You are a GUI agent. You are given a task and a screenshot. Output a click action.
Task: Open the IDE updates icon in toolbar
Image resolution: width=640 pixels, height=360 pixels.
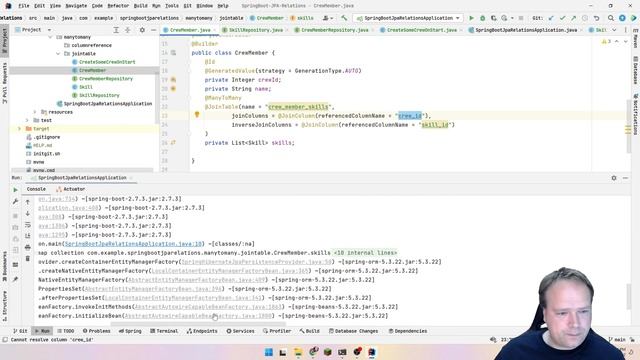point(622,18)
